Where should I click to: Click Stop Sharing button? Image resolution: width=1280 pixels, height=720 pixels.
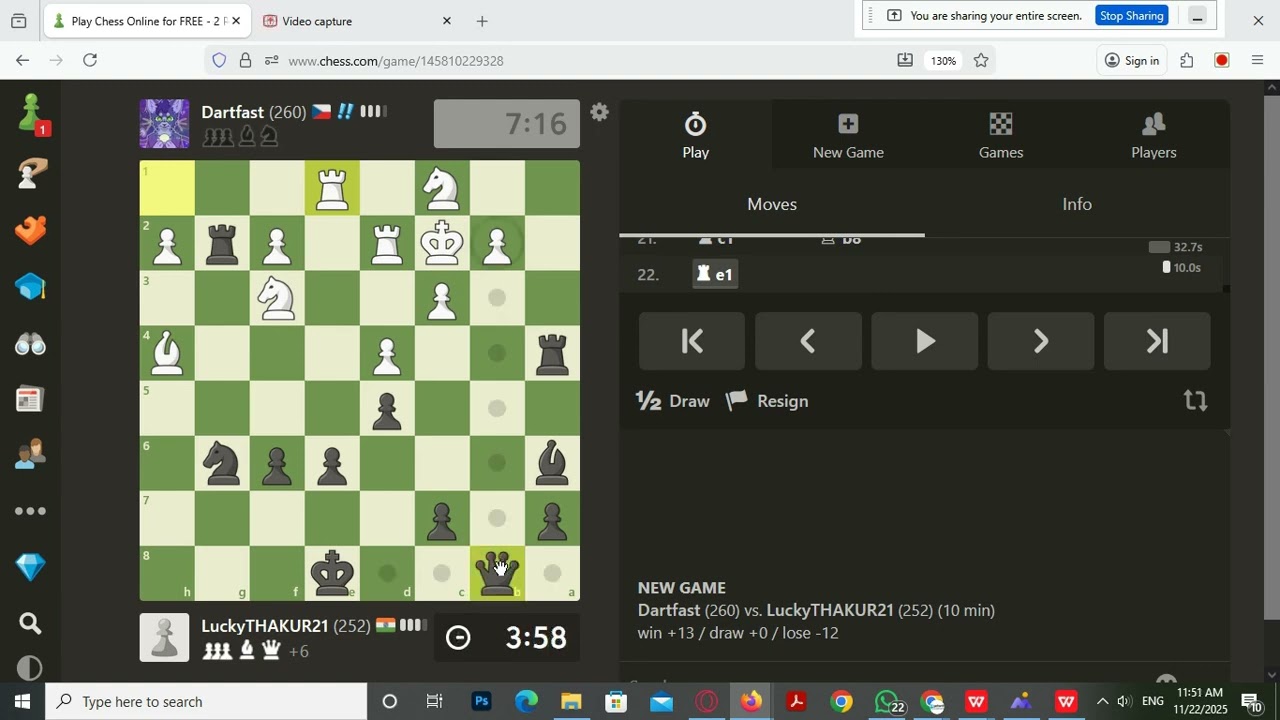click(x=1131, y=16)
